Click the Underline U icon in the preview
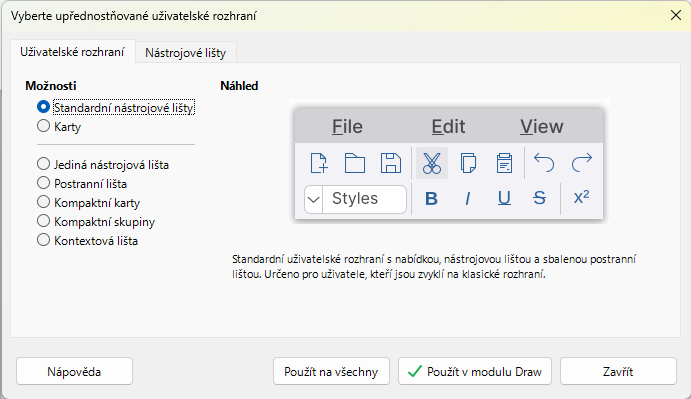691x399 pixels. tap(504, 199)
